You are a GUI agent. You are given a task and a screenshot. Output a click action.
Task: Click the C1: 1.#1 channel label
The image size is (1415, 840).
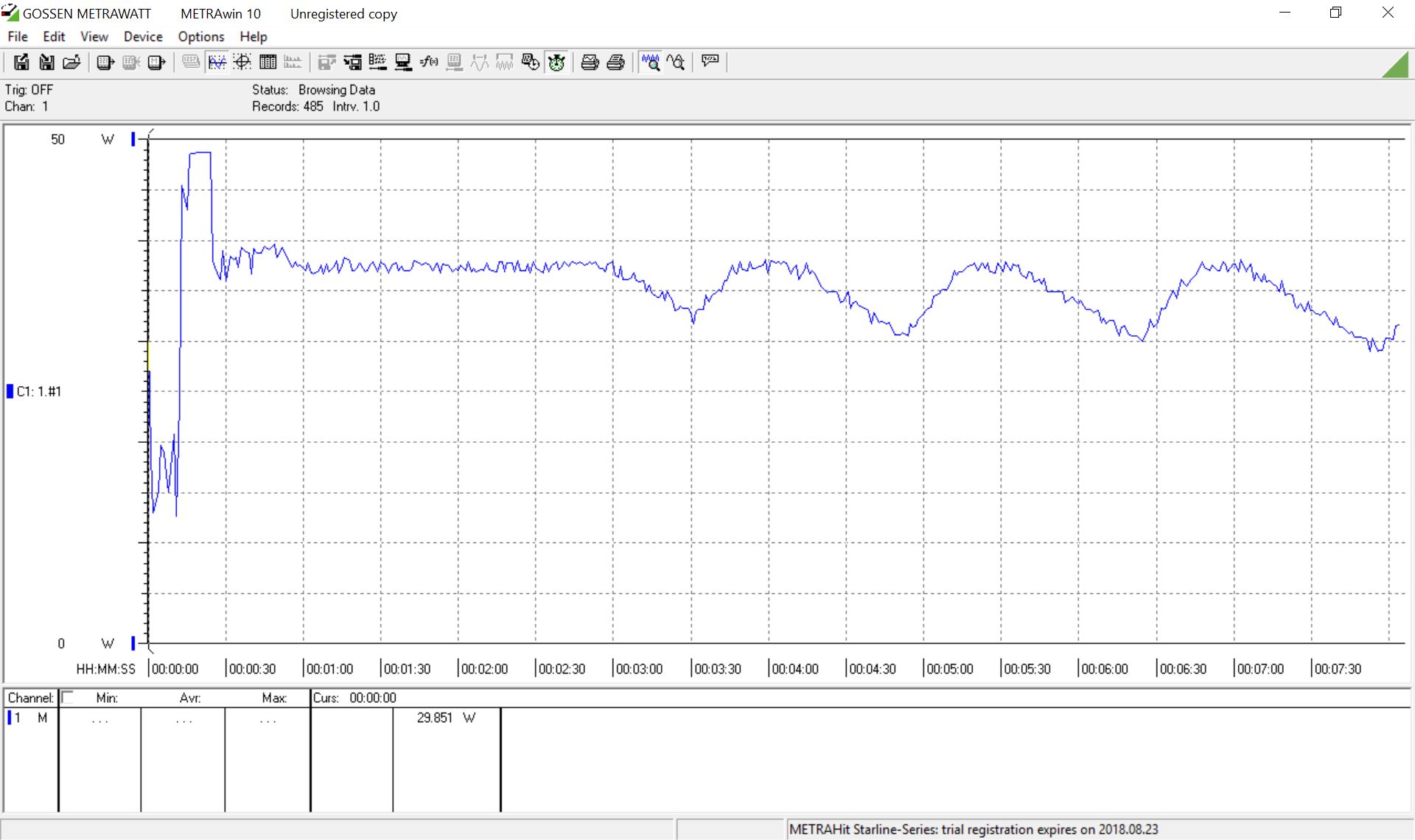pos(38,391)
